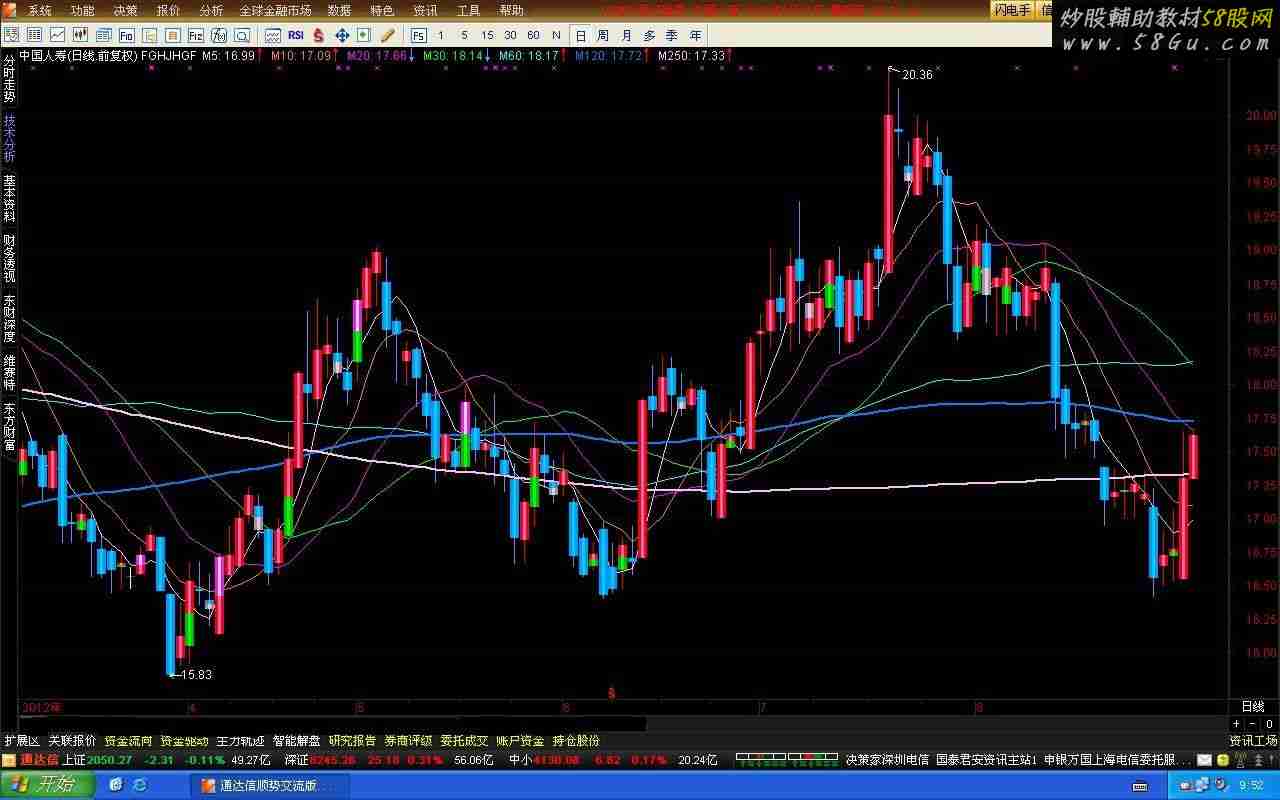This screenshot has width=1280, height=800.
Task: Switch to 5-minute period
Action: point(464,35)
